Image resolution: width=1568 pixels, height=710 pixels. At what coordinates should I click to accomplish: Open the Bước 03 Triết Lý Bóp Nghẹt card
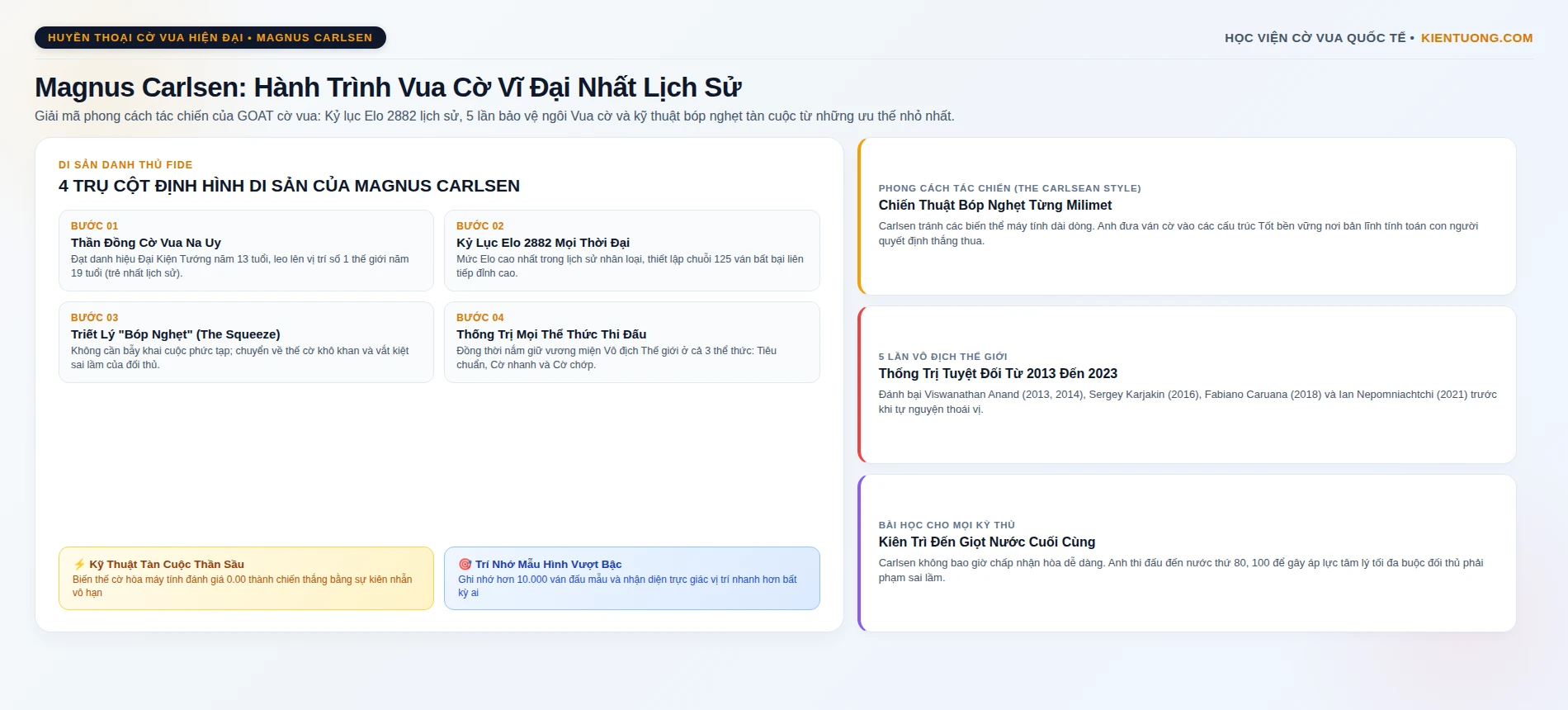coord(246,342)
